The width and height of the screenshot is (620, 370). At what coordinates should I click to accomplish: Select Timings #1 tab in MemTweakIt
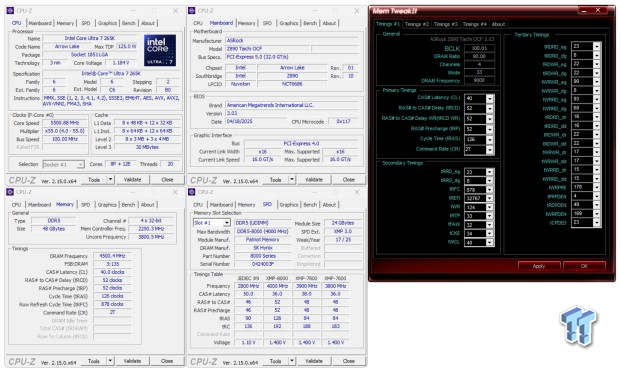click(388, 24)
